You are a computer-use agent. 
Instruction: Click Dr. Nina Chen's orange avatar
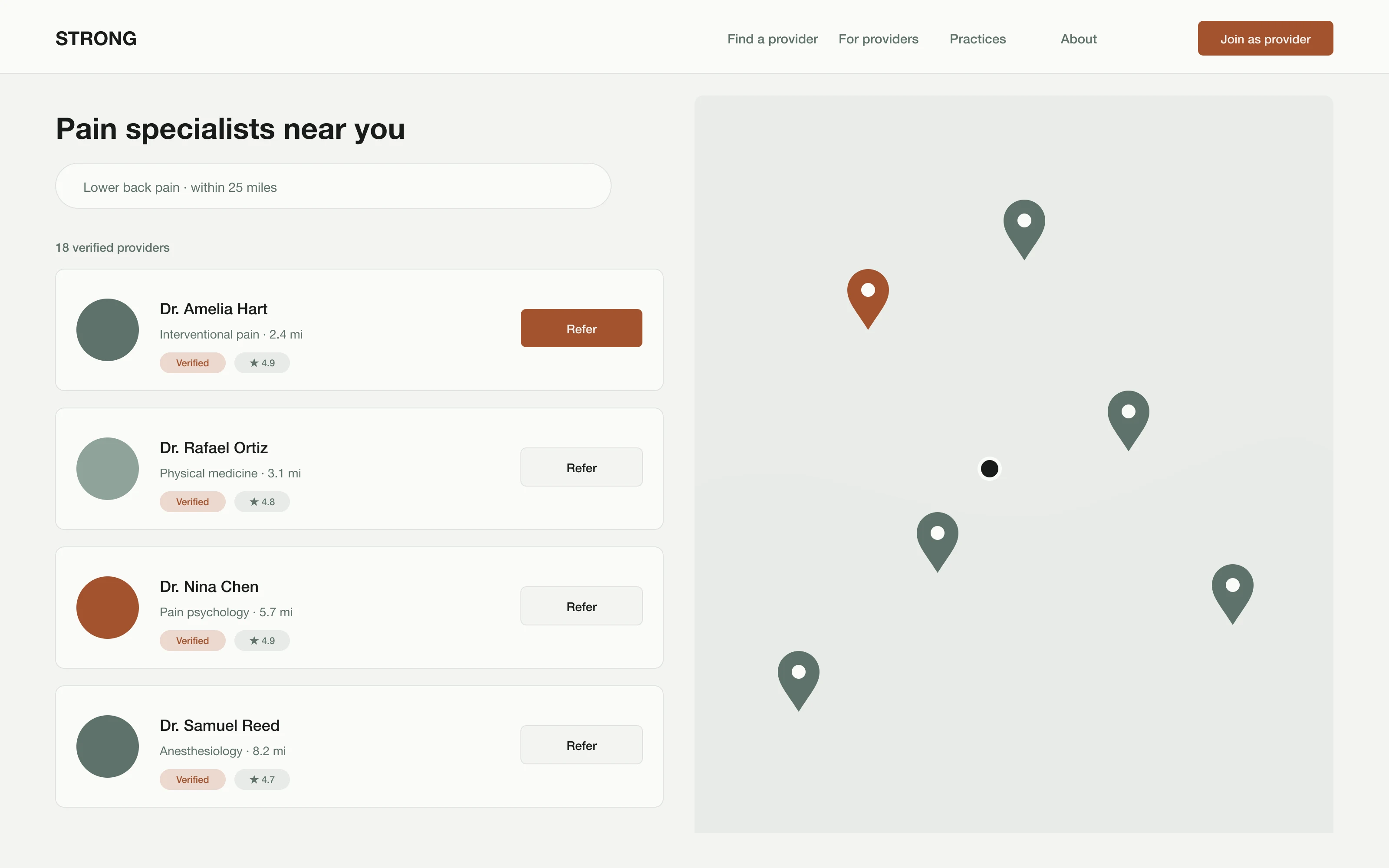[107, 607]
